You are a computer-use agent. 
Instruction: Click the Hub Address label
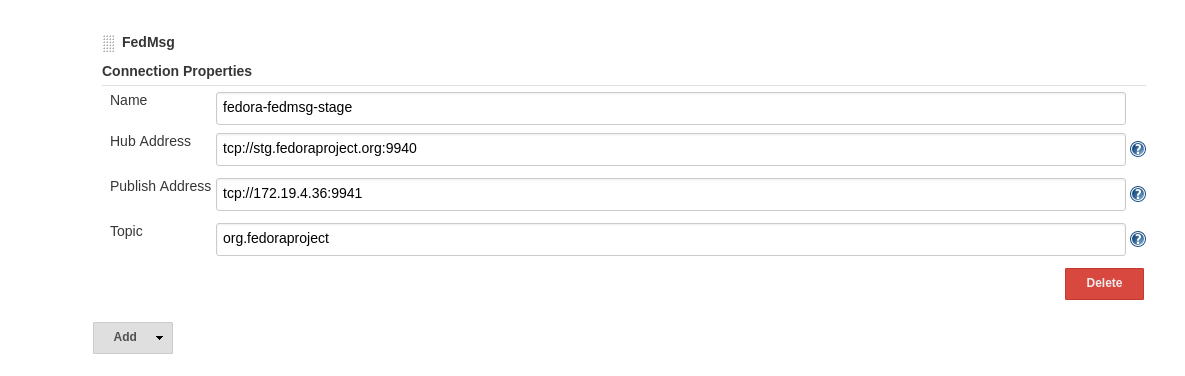[150, 141]
